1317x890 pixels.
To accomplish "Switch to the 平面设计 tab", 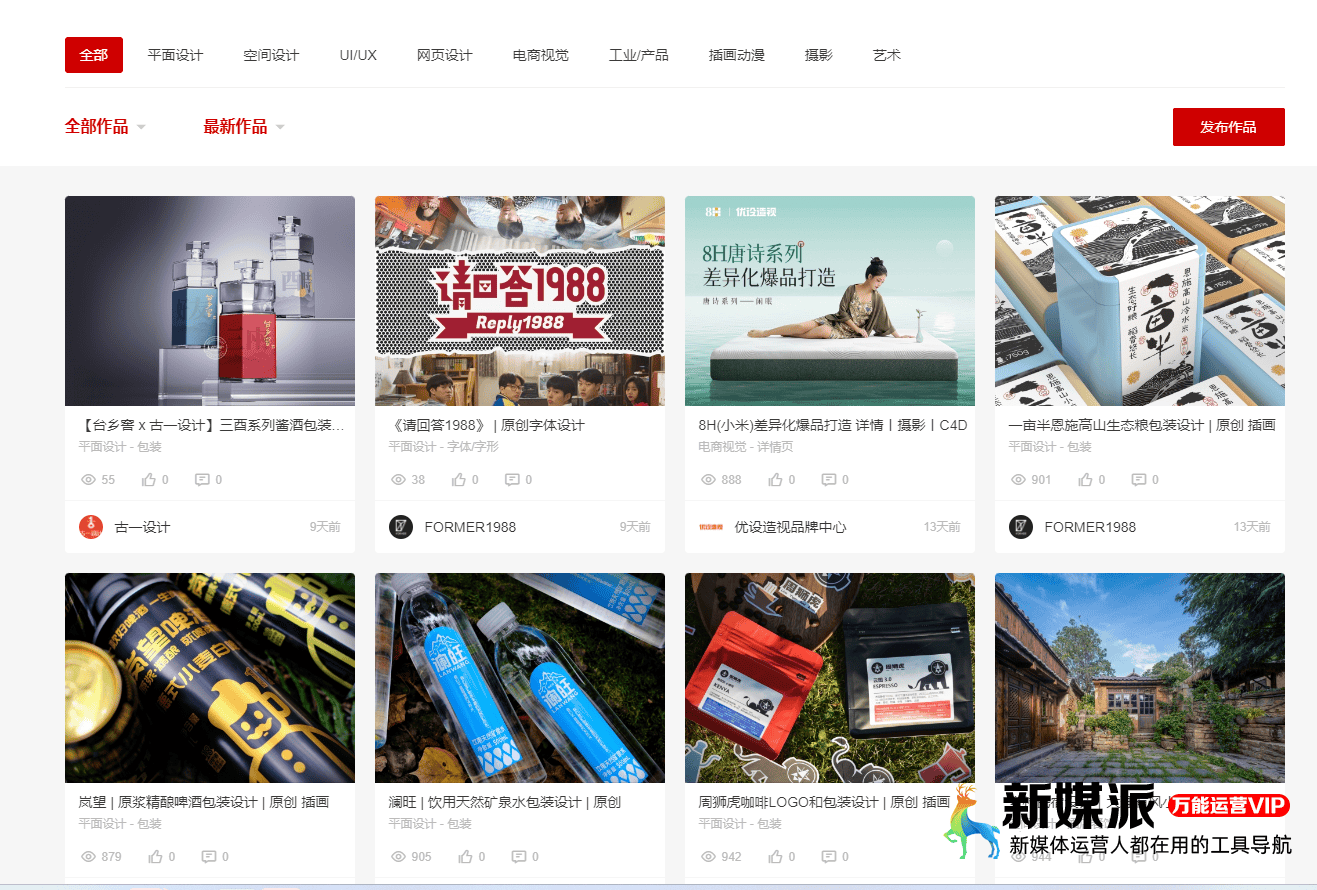I will pos(175,55).
